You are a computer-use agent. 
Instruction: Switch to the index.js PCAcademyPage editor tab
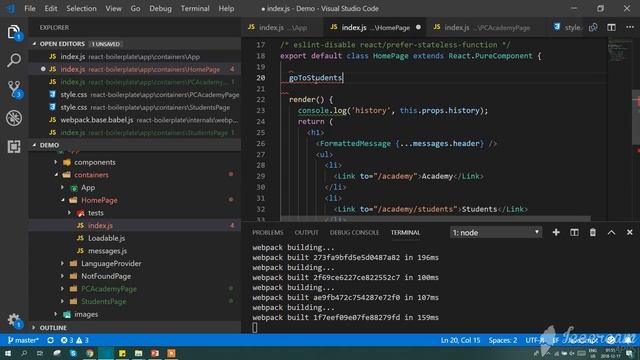click(x=487, y=27)
